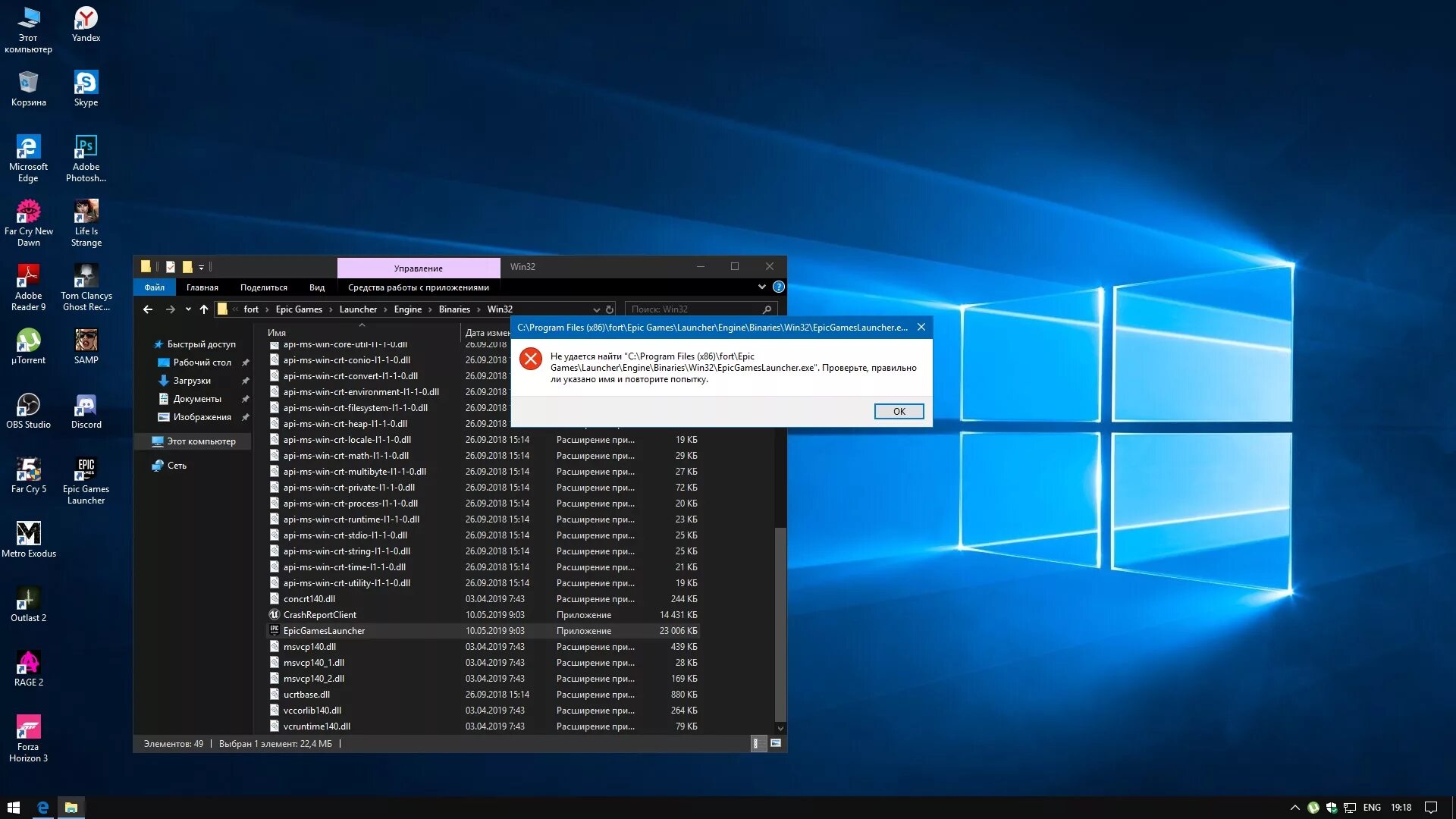Select Tom Clancy's Ghost Recon shortcut
This screenshot has height=819, width=1456.
tap(86, 287)
